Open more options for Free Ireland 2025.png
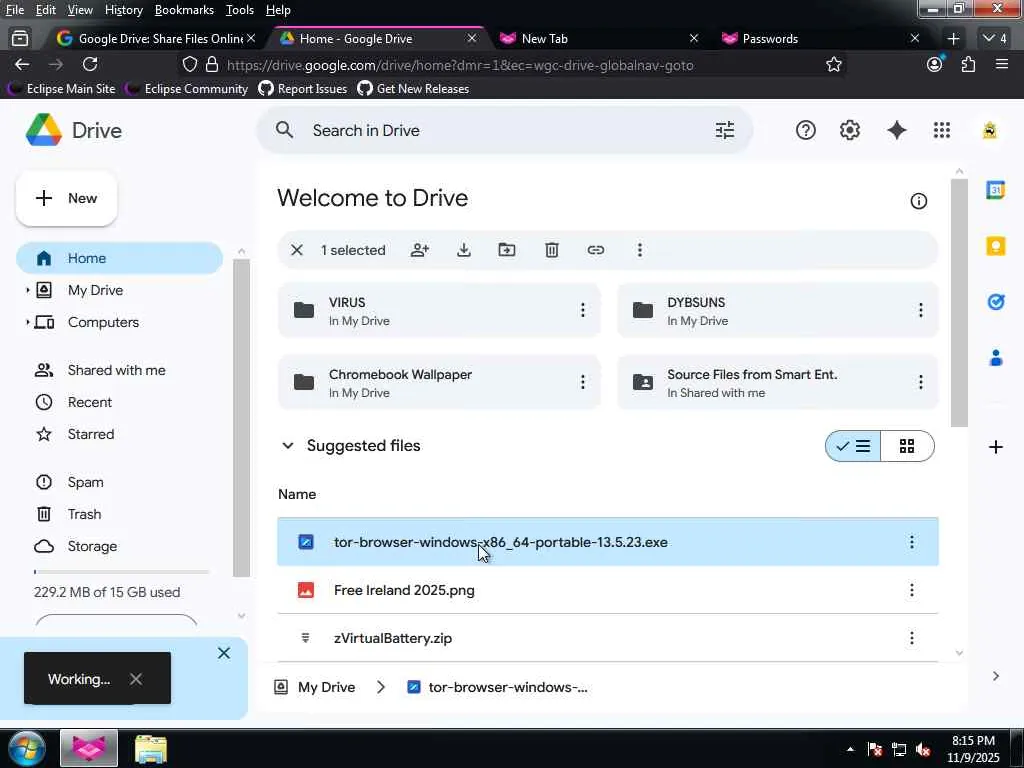Viewport: 1024px width, 768px height. coord(912,590)
